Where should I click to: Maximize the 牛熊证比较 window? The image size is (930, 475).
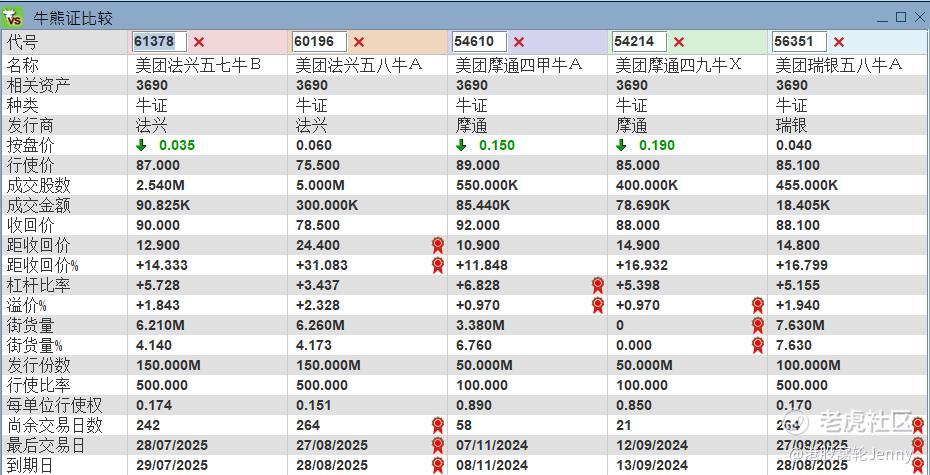tap(901, 17)
